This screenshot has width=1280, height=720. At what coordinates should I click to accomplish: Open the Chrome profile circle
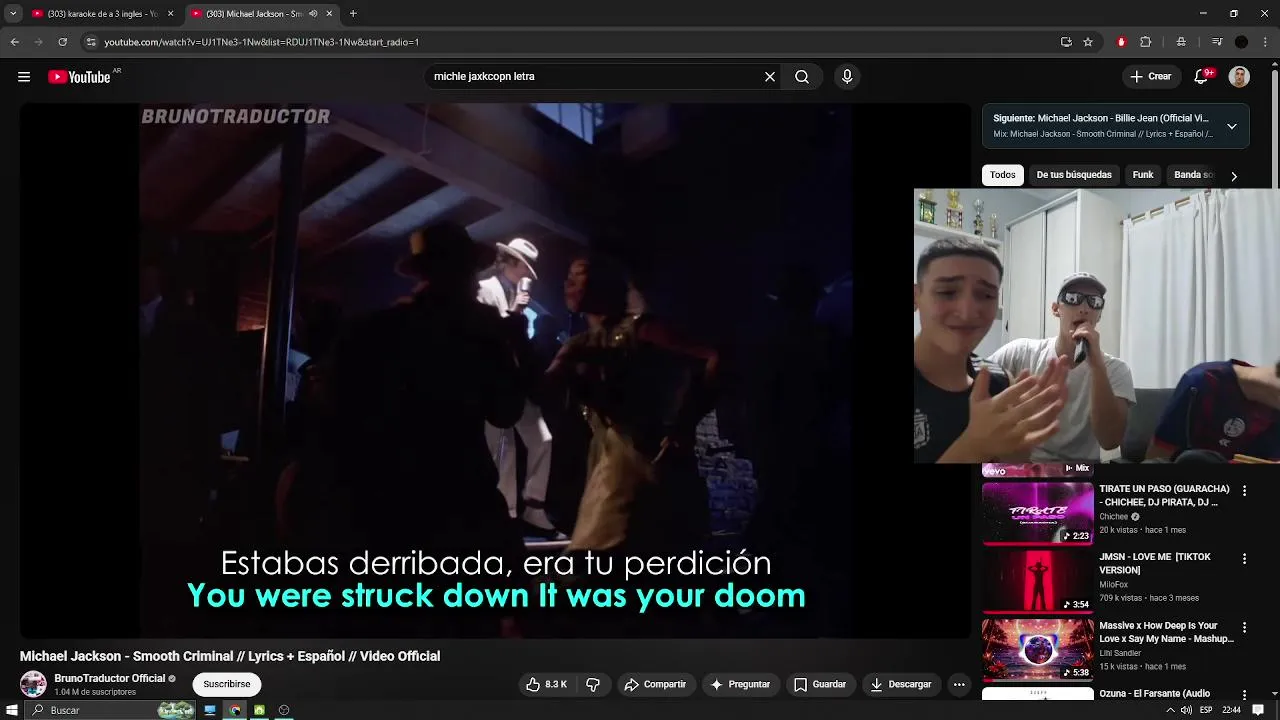tap(1241, 42)
